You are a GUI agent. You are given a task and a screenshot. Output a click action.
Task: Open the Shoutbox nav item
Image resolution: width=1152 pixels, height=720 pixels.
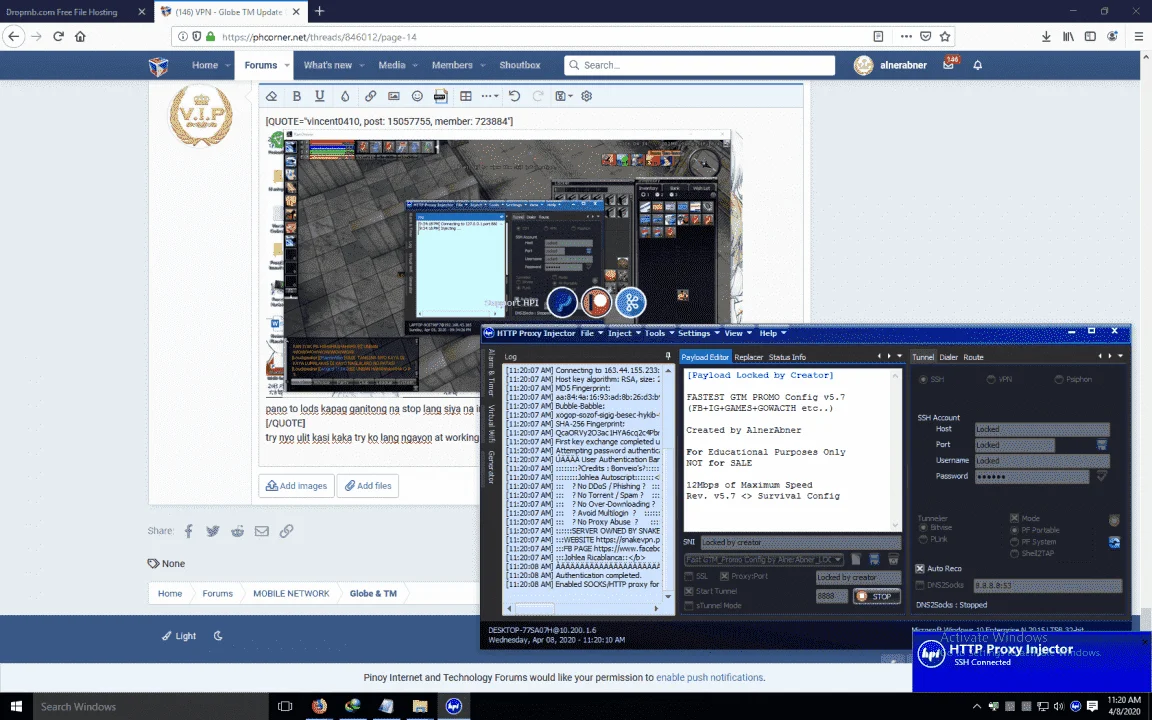pos(519,65)
